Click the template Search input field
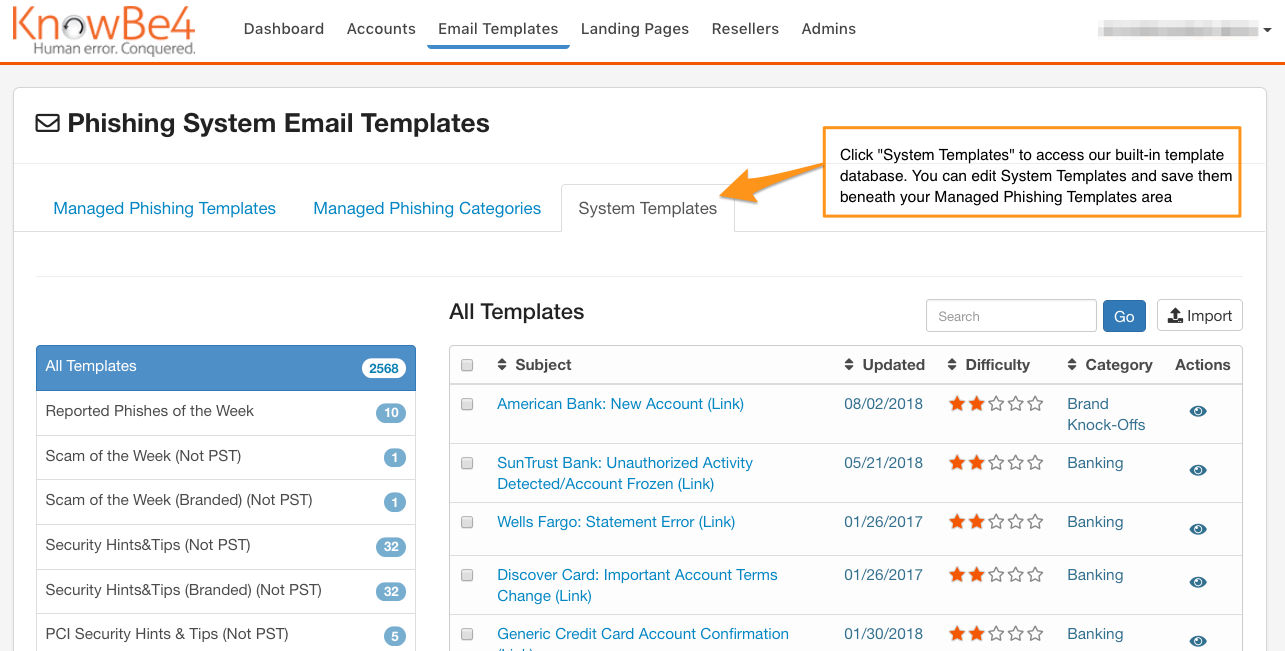Viewport: 1285px width, 651px height. coord(1011,316)
